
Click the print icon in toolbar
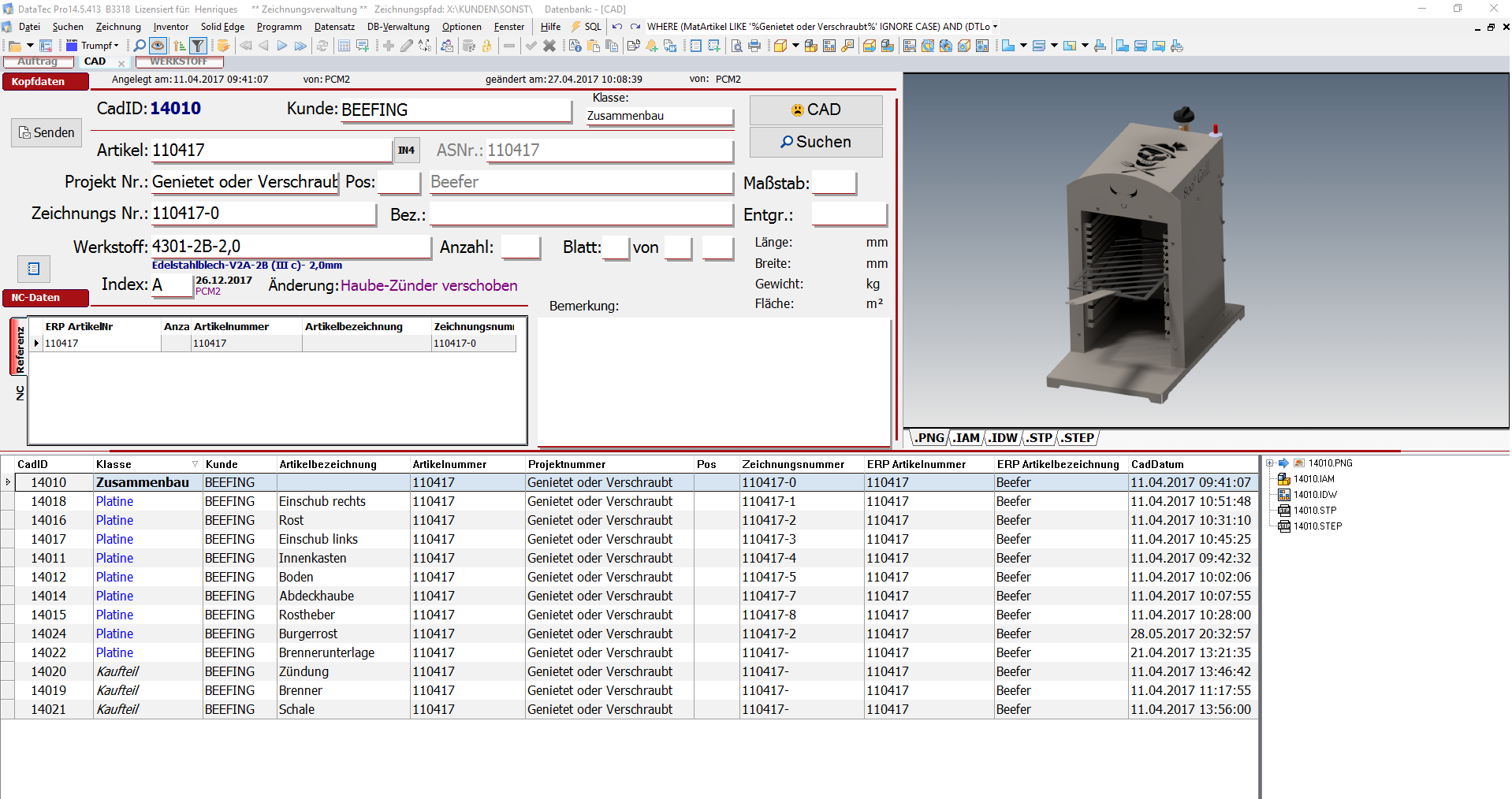click(754, 46)
